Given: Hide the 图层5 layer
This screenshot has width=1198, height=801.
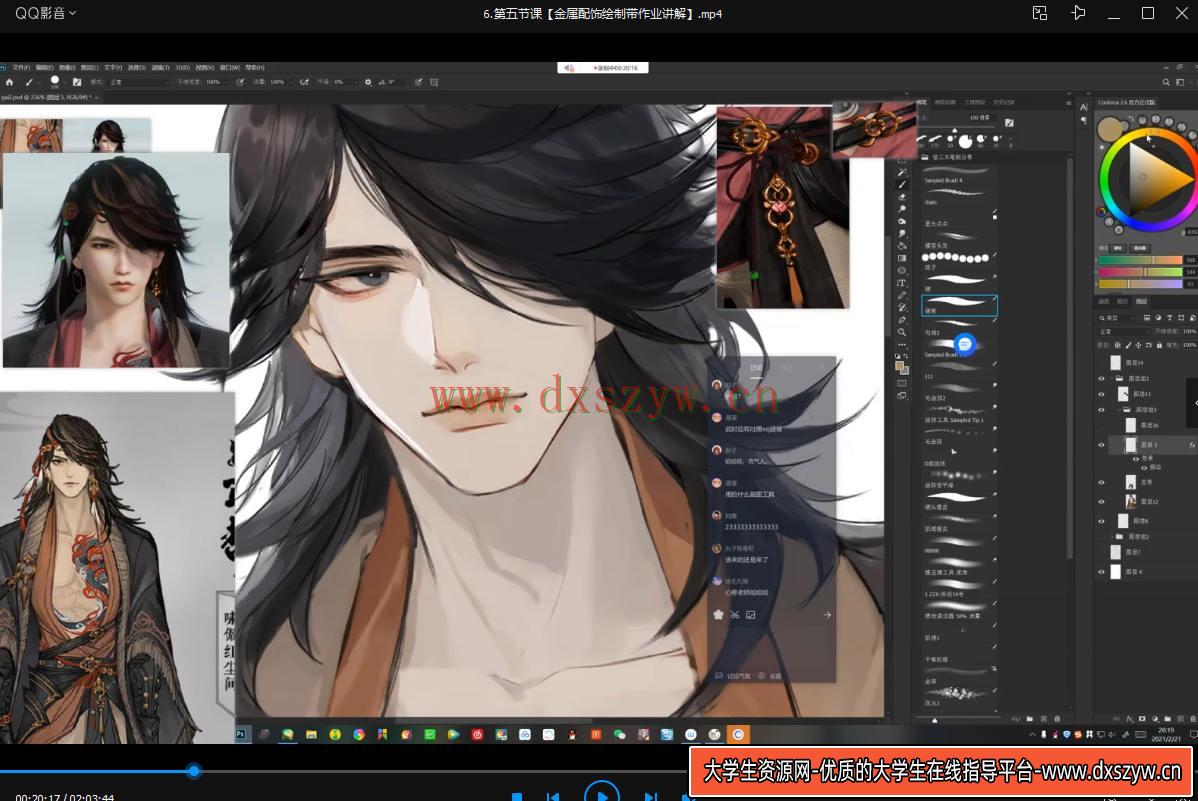Looking at the screenshot, I should 1102,445.
